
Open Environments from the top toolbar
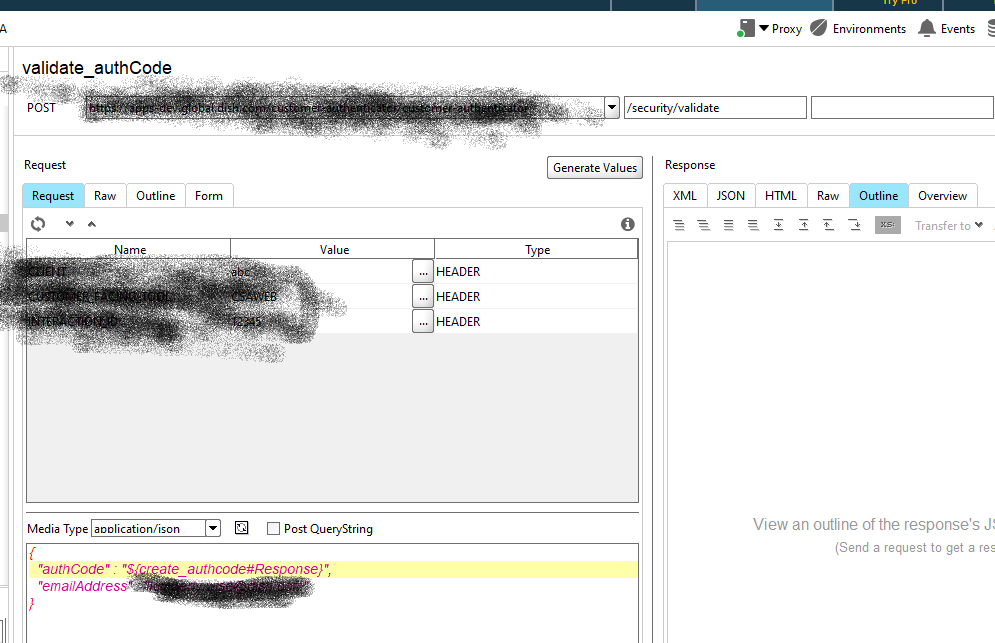(818, 28)
